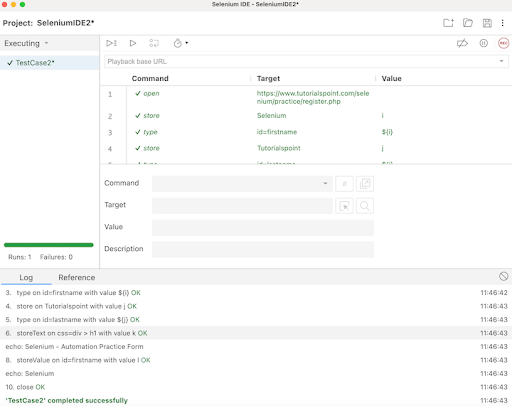This screenshot has width=512, height=406.
Task: Click the ${i} value cell
Action: click(387, 132)
